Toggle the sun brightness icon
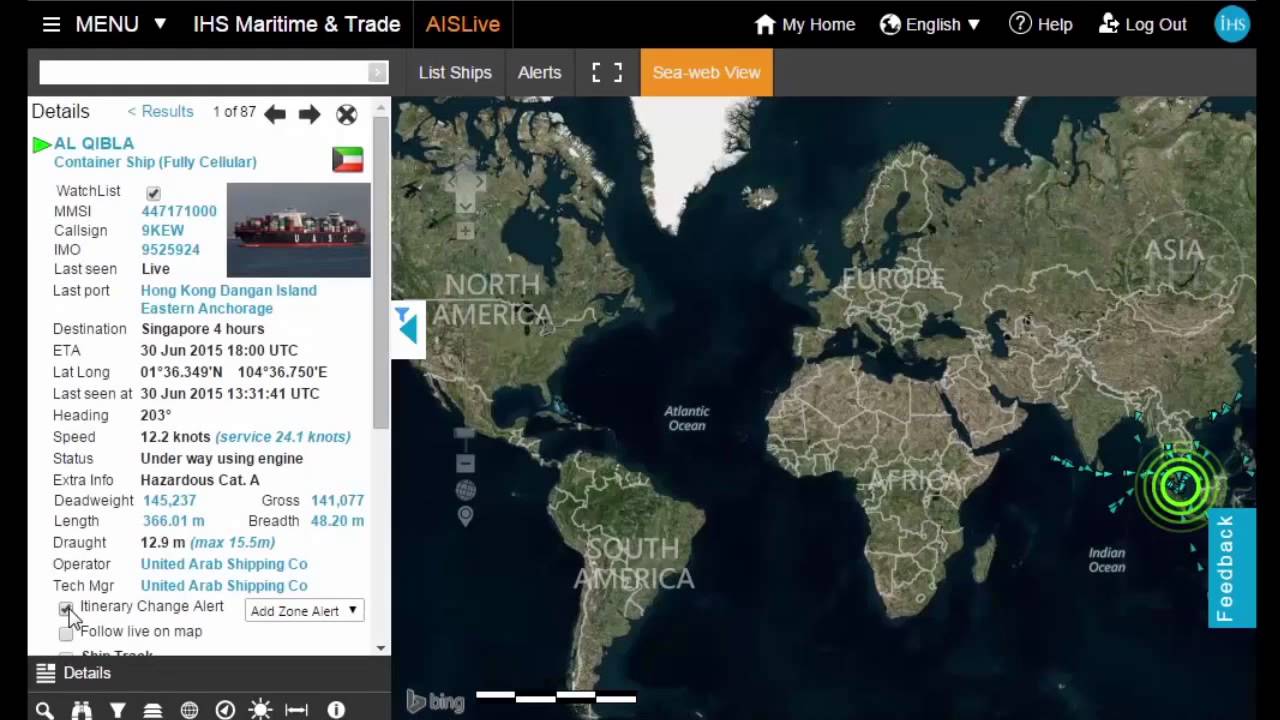The height and width of the screenshot is (720, 1280). coord(260,710)
